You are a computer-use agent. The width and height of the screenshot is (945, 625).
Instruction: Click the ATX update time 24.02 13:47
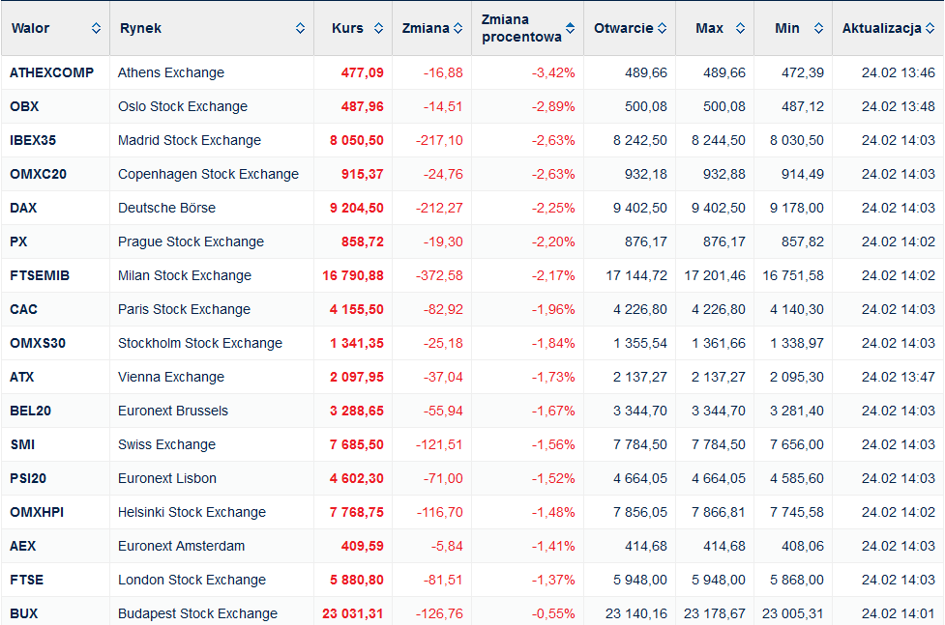(x=898, y=376)
